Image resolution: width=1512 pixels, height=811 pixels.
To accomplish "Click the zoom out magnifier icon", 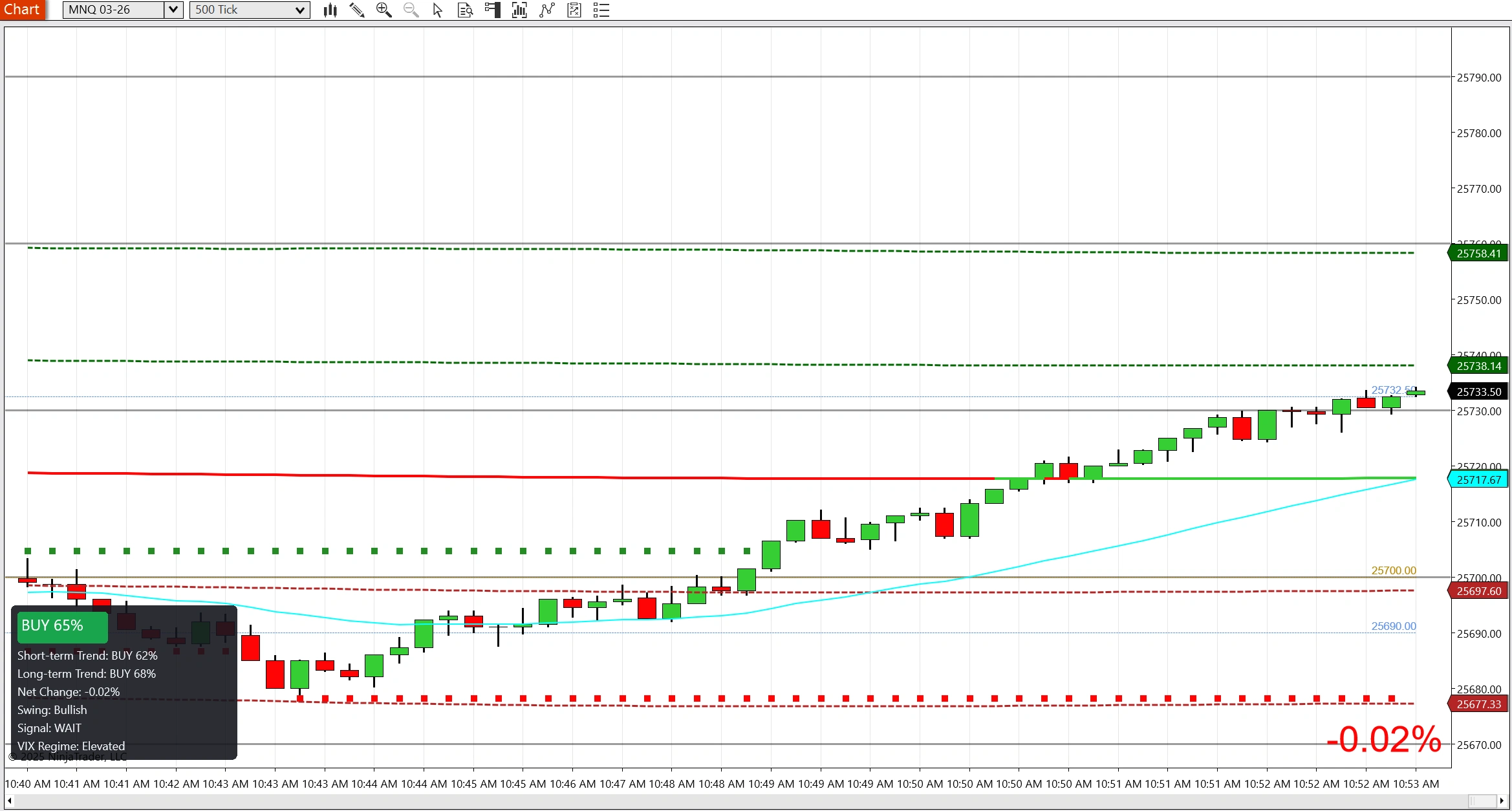I will pyautogui.click(x=411, y=10).
